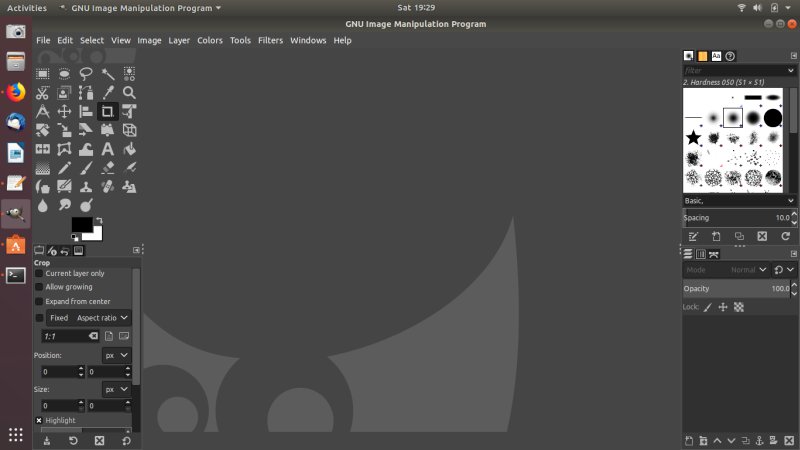Image resolution: width=800 pixels, height=450 pixels.
Task: Click the foreground color black swatch
Action: (81, 224)
